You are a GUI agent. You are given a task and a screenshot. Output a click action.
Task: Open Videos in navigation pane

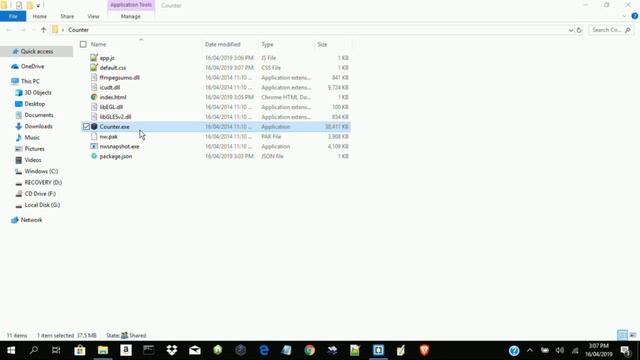[33, 160]
